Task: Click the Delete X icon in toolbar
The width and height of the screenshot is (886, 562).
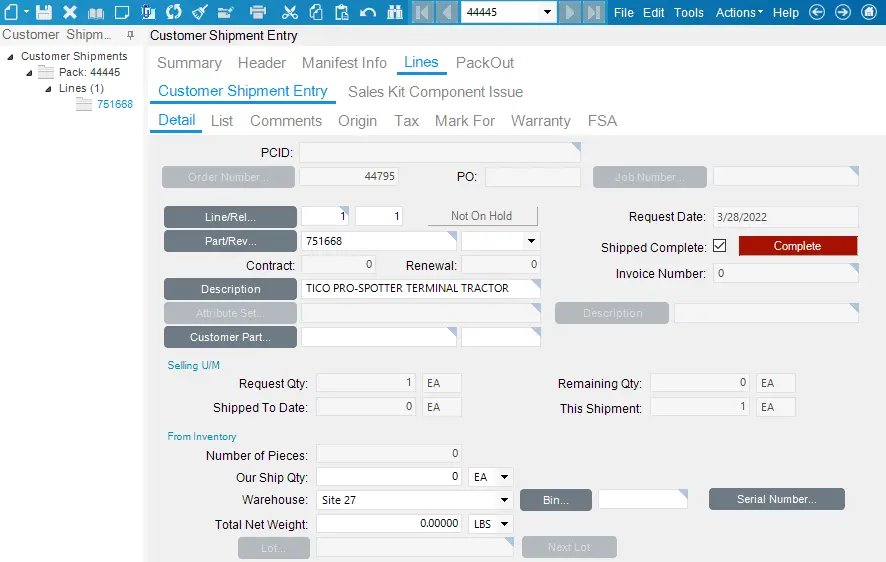Action: click(x=70, y=13)
